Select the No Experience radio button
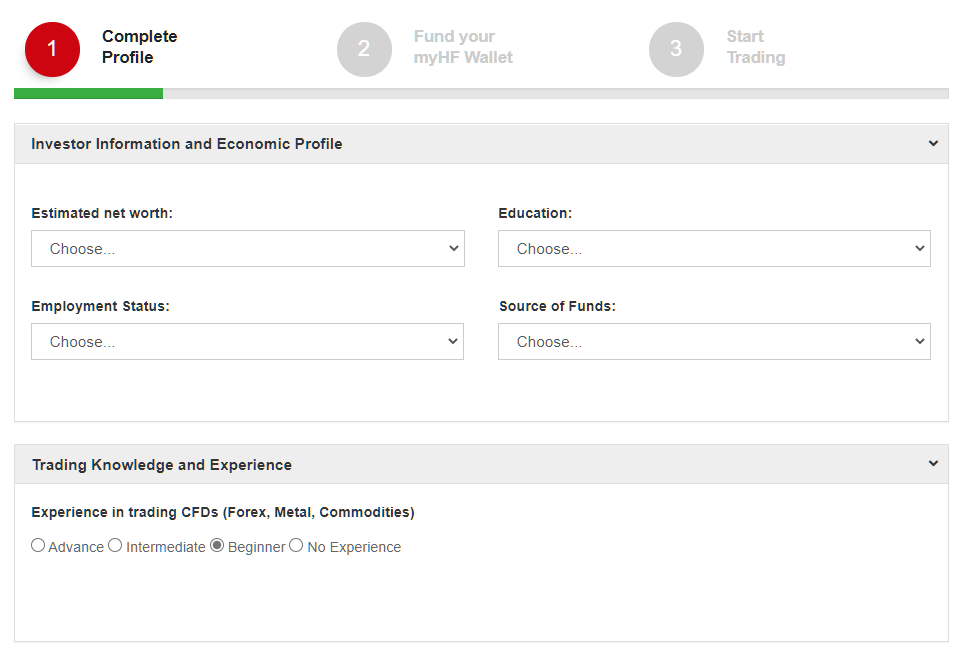Viewport: 963px width, 651px height. coord(296,545)
